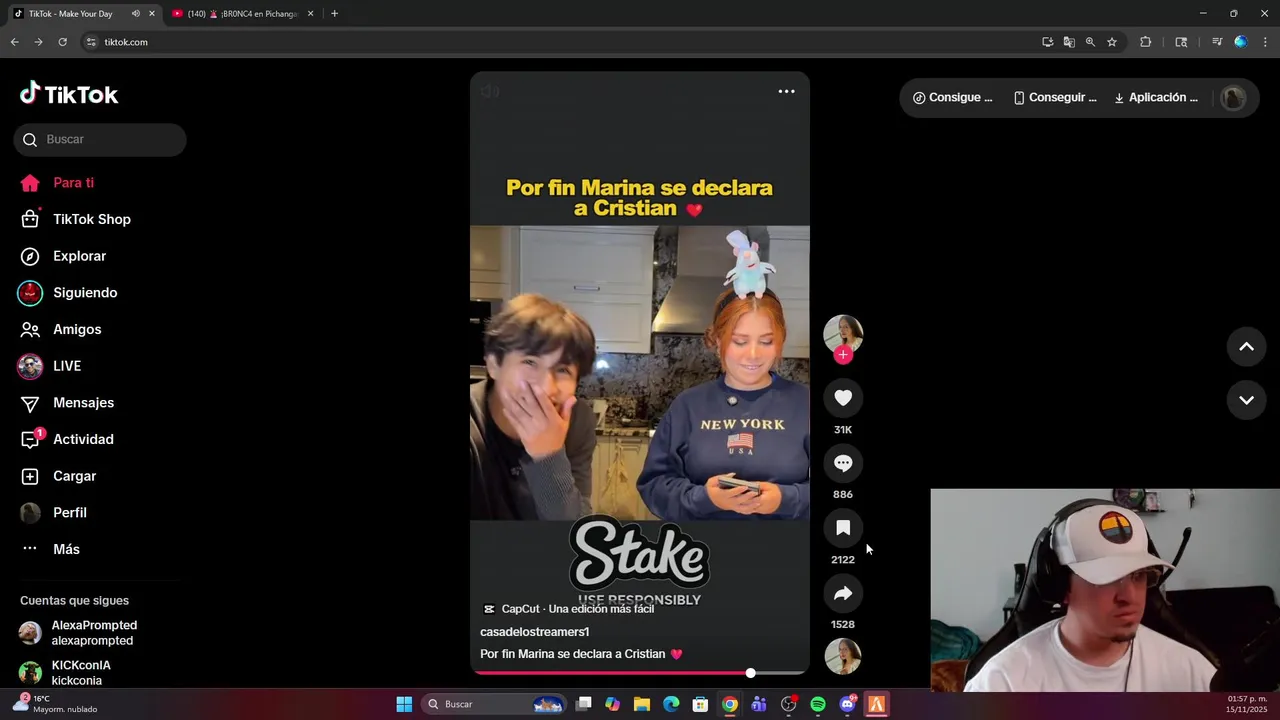Open Microsoft Store from taskbar
Screen dimensions: 1280x720
(x=701, y=704)
